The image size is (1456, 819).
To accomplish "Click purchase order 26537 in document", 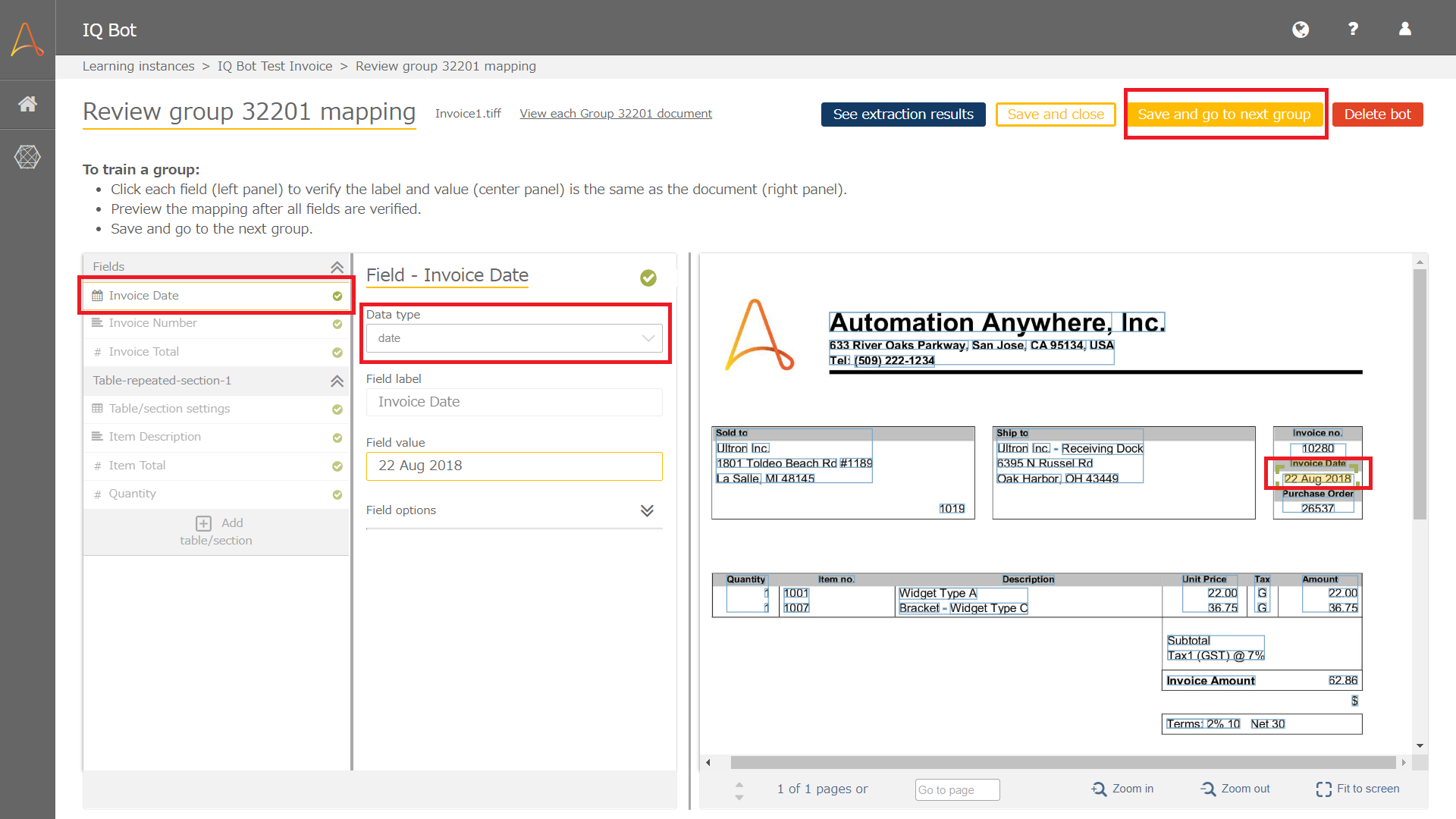I will point(1318,508).
